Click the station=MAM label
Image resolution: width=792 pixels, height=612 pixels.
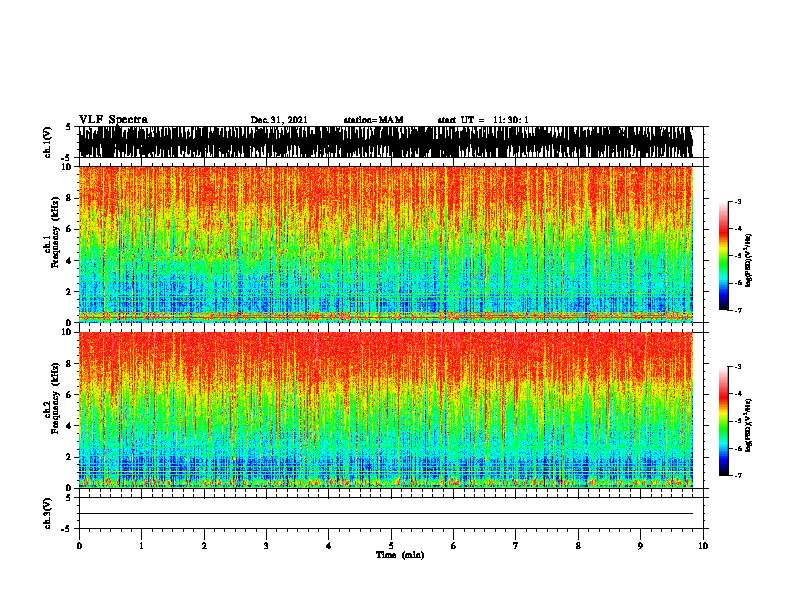point(373,120)
